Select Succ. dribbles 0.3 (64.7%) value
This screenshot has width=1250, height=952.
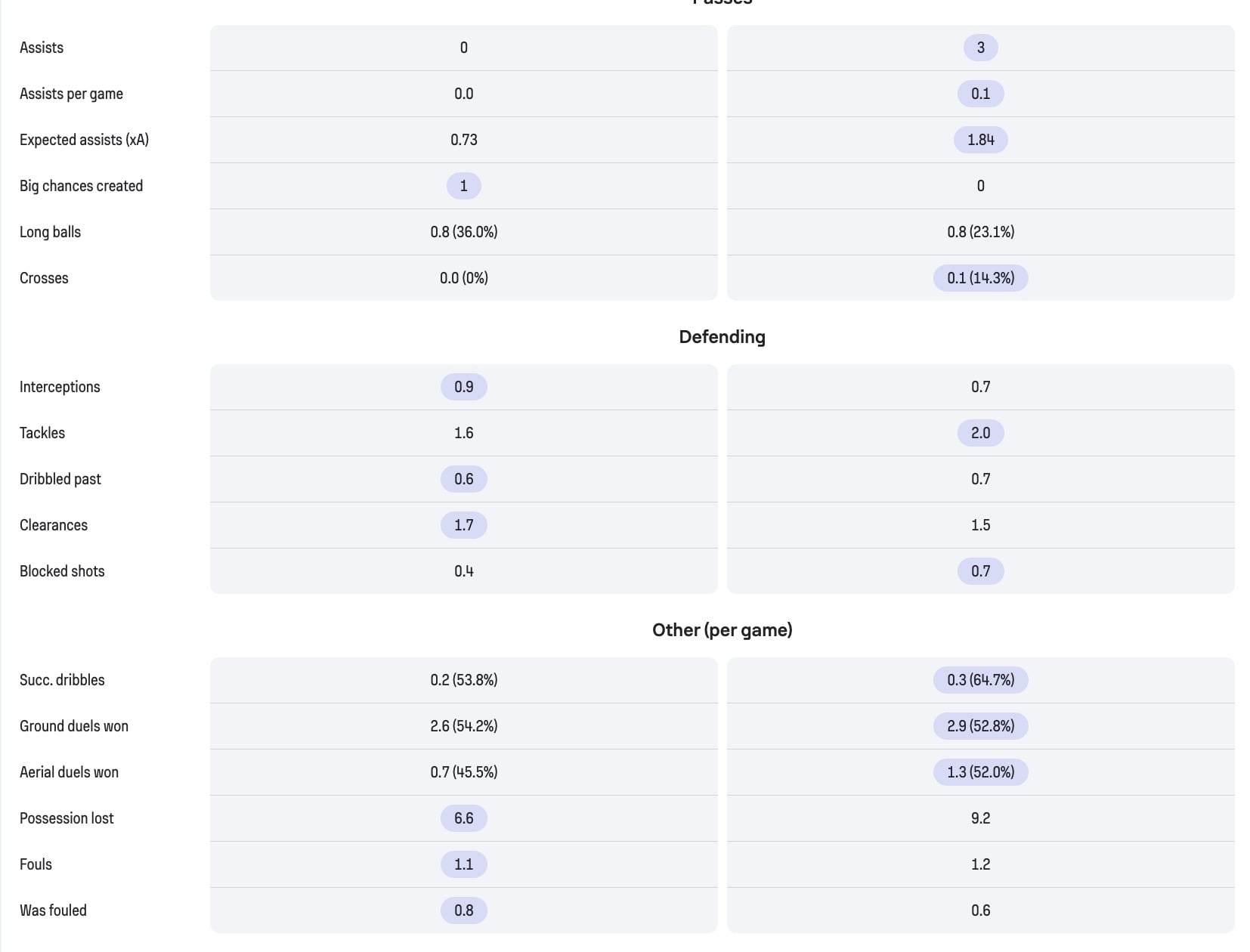pyautogui.click(x=980, y=680)
